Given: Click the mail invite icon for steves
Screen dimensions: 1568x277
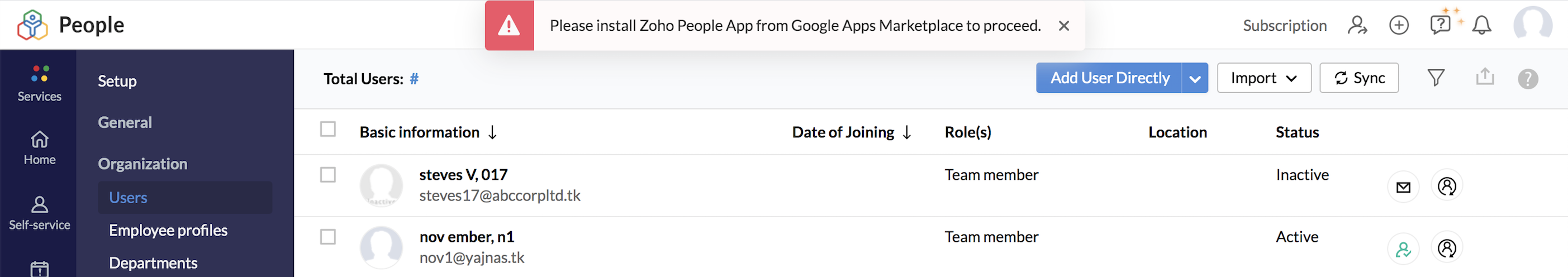Looking at the screenshot, I should tap(1403, 187).
